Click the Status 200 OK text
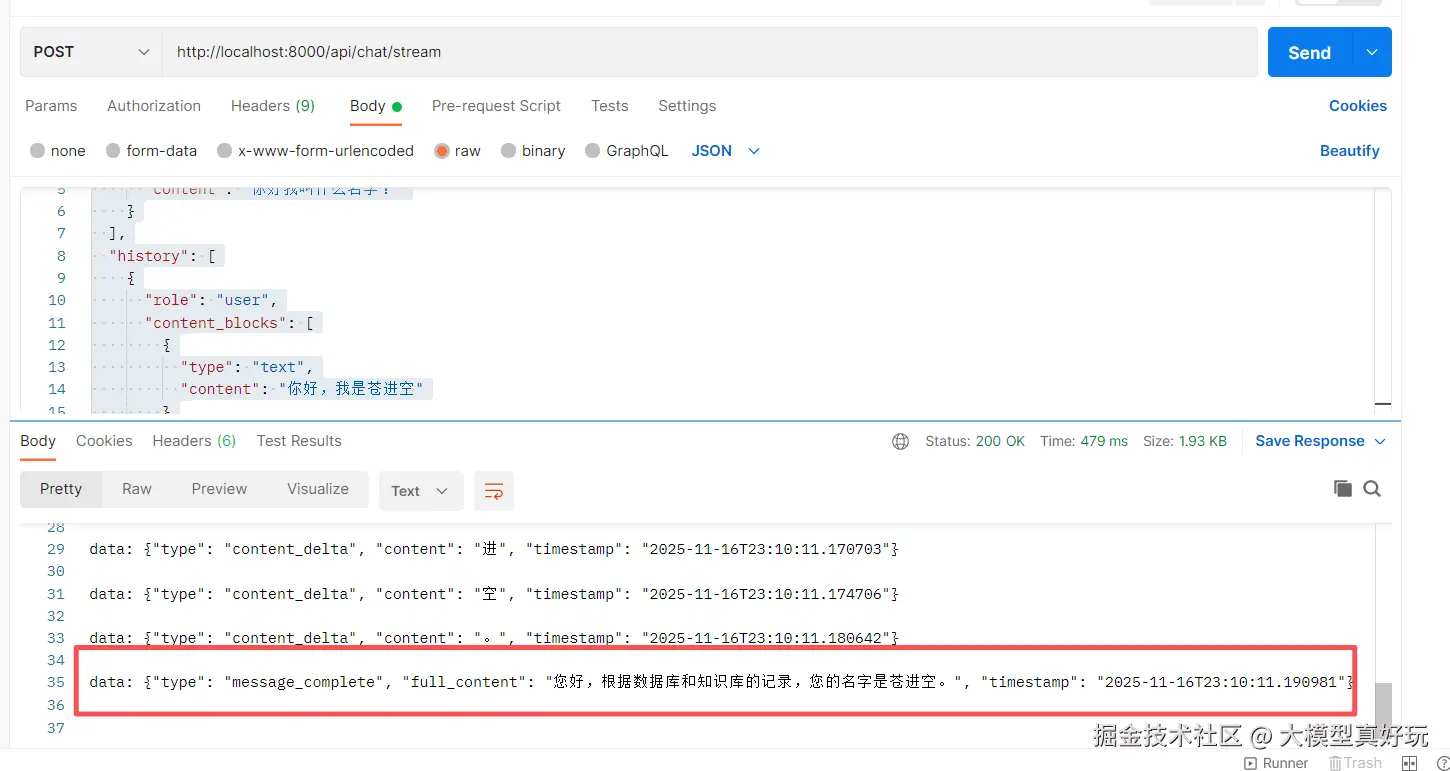 [x=975, y=441]
